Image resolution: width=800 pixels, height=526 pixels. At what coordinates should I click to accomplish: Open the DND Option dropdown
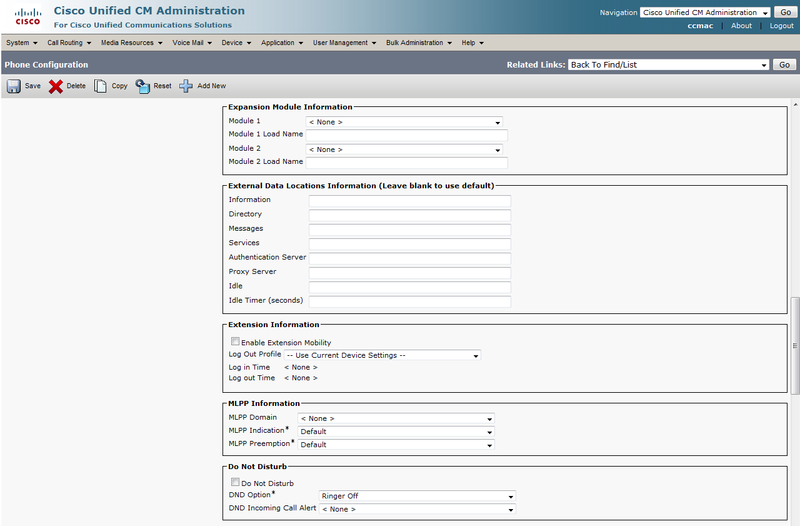coord(417,496)
